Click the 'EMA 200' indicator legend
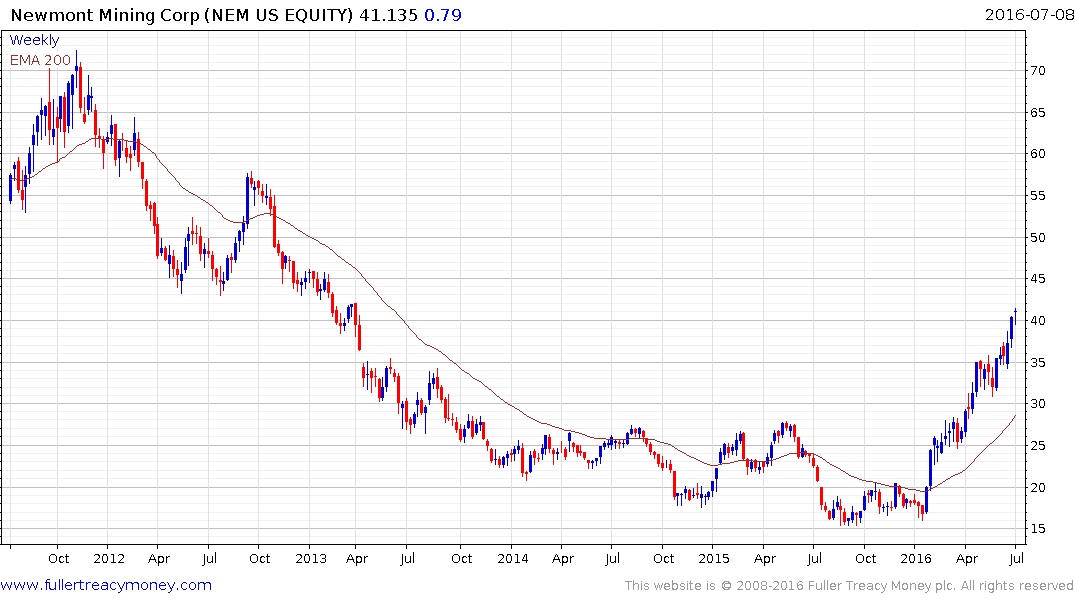The image size is (1075, 600). pyautogui.click(x=40, y=60)
